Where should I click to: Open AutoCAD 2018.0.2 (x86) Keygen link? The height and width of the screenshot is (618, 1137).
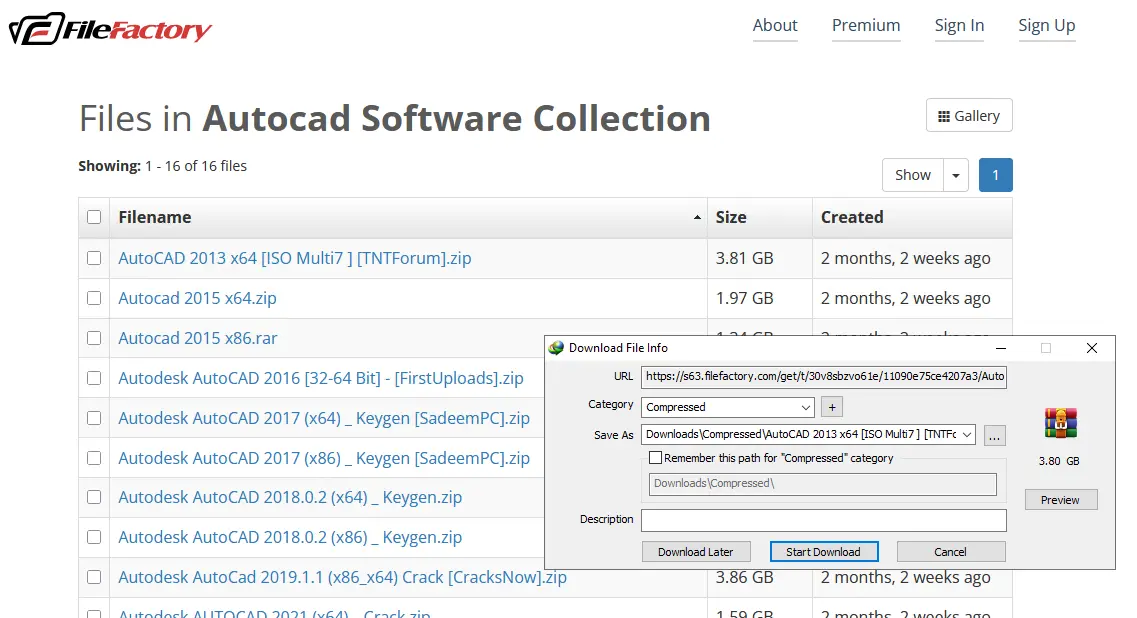290,537
